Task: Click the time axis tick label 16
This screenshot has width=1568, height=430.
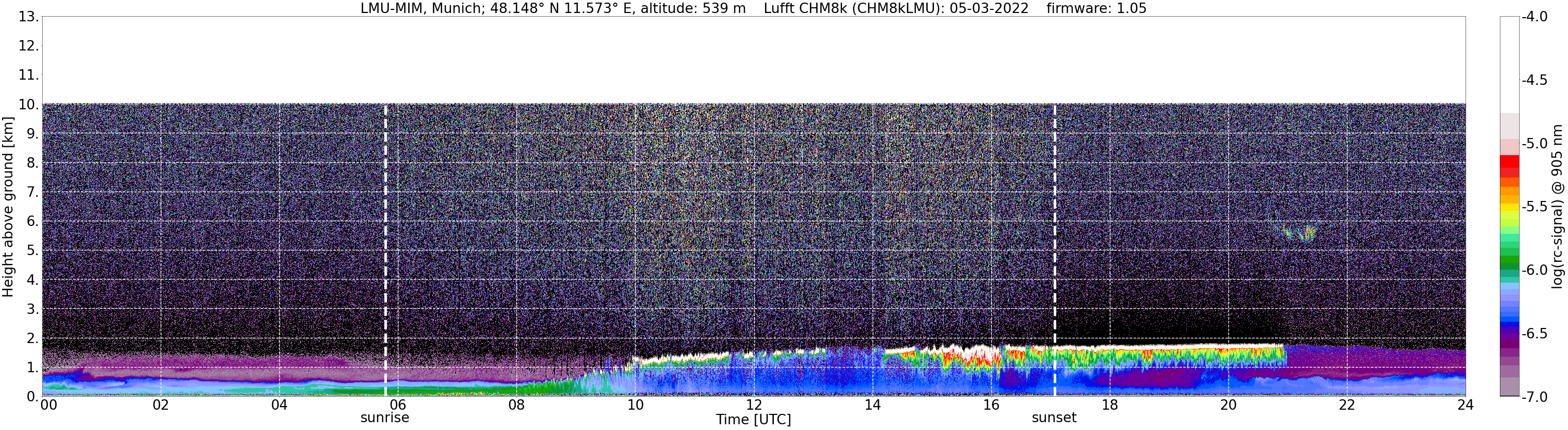Action: pos(992,405)
